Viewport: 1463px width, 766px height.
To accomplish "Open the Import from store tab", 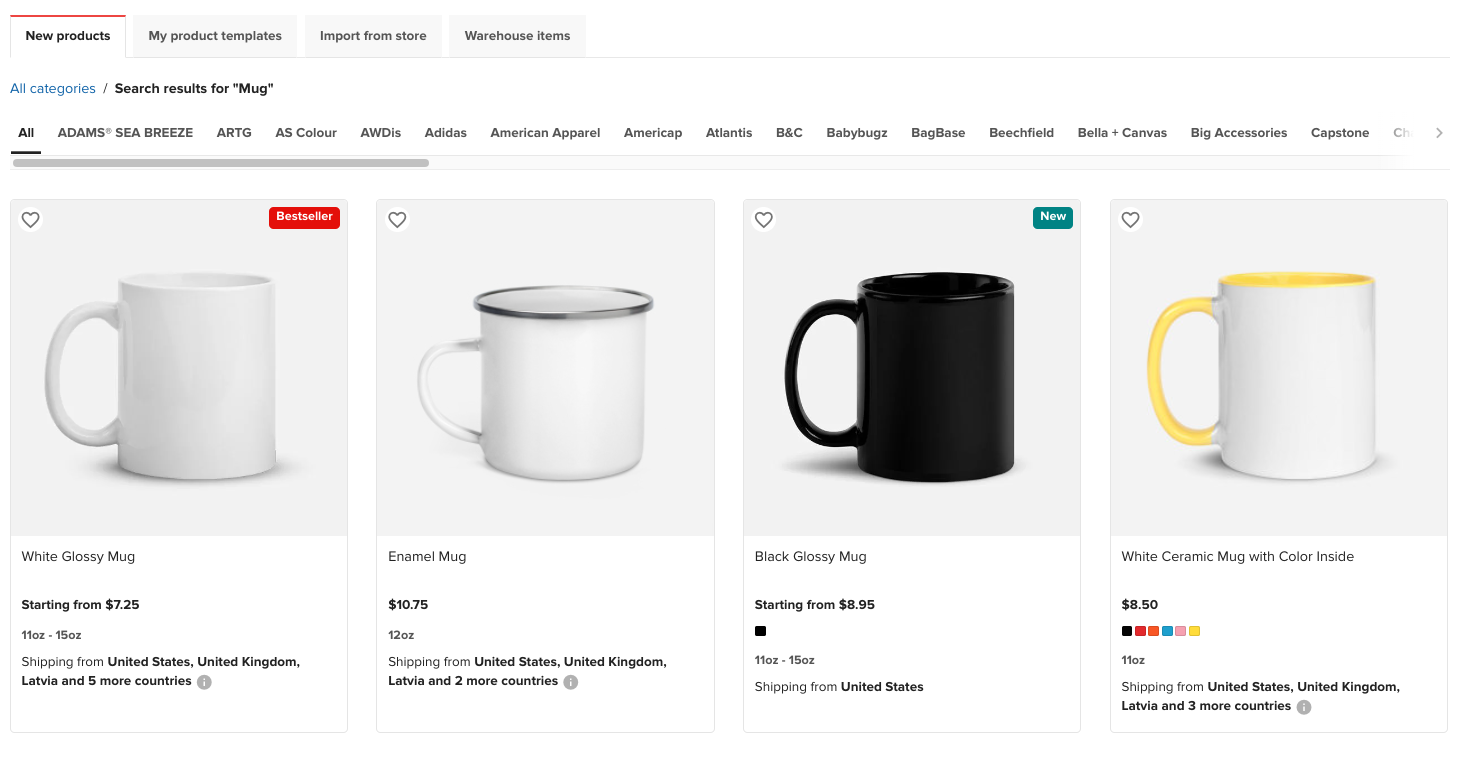I will tap(373, 36).
